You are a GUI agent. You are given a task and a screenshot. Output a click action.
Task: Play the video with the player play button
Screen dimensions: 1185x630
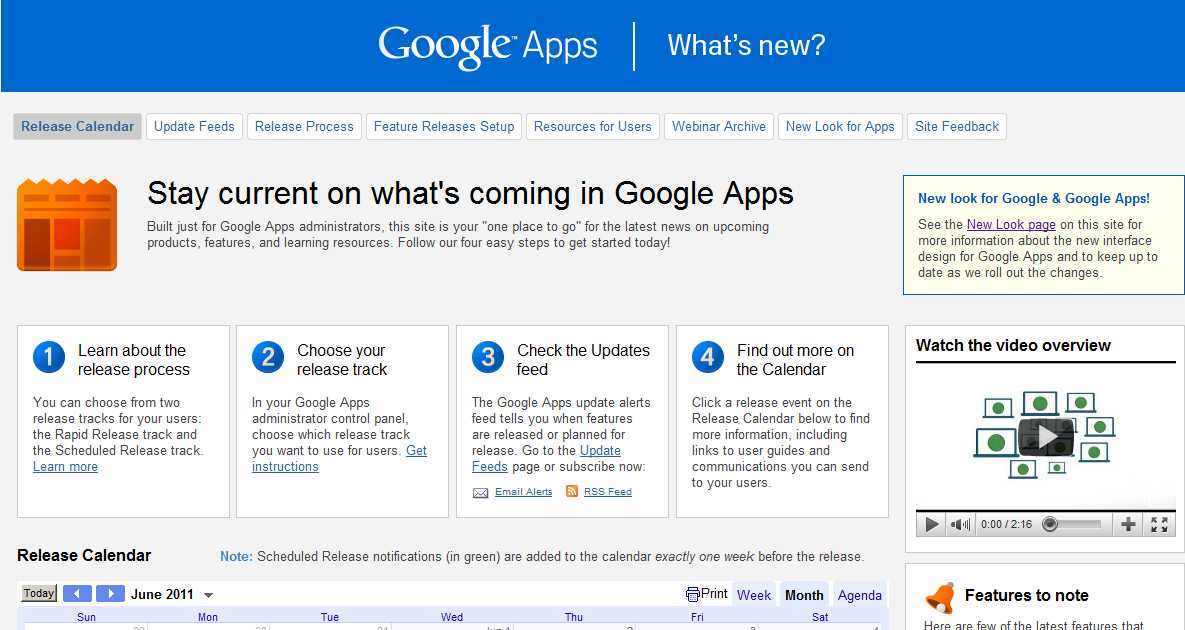(932, 524)
